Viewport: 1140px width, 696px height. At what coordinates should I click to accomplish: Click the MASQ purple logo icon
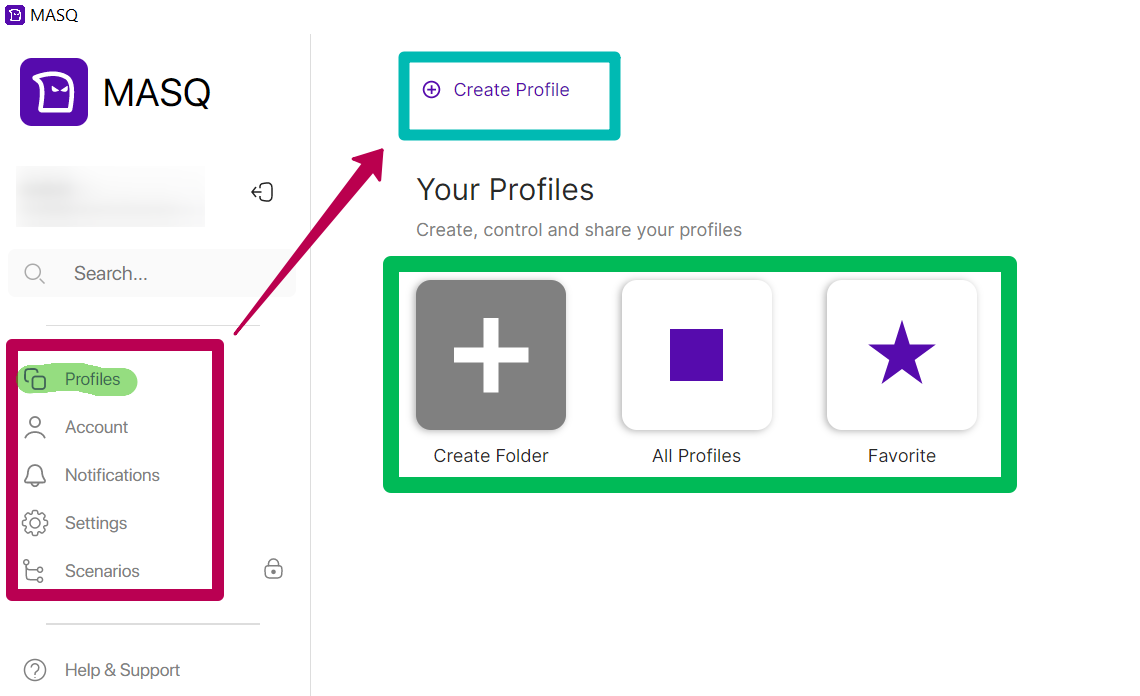coord(54,92)
